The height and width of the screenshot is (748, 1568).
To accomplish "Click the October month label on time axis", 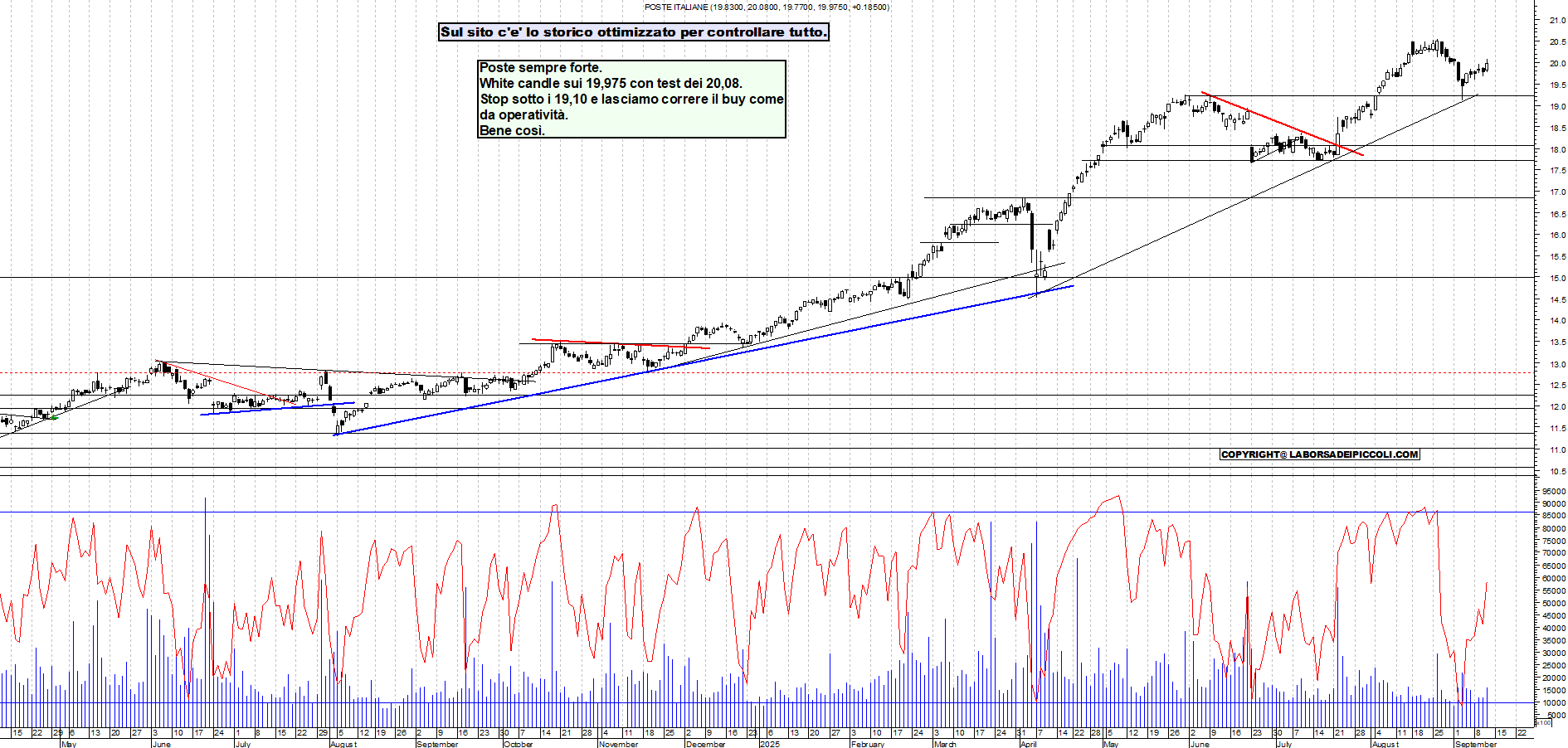I will pos(519,744).
